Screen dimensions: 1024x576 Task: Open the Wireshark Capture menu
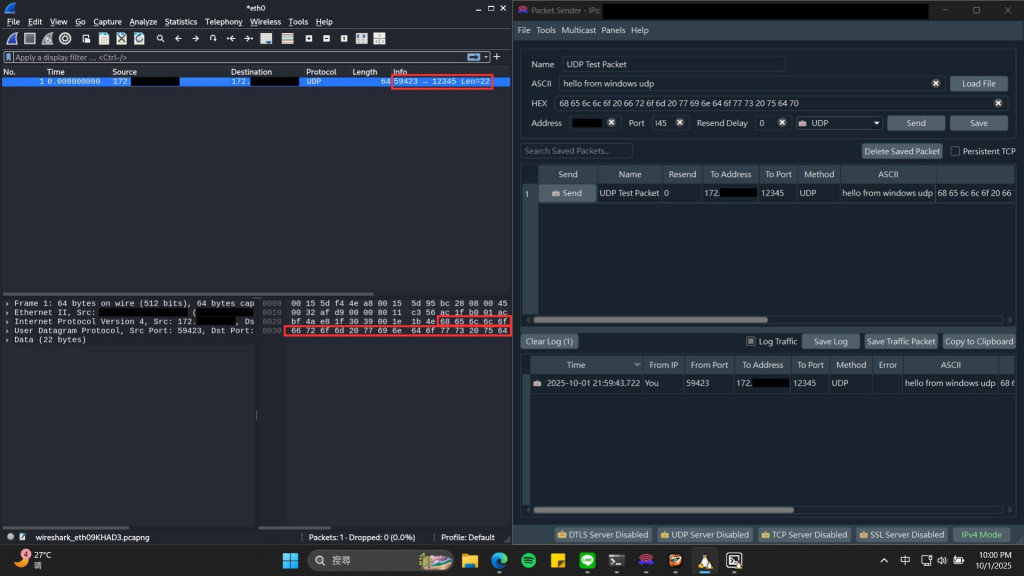click(107, 22)
